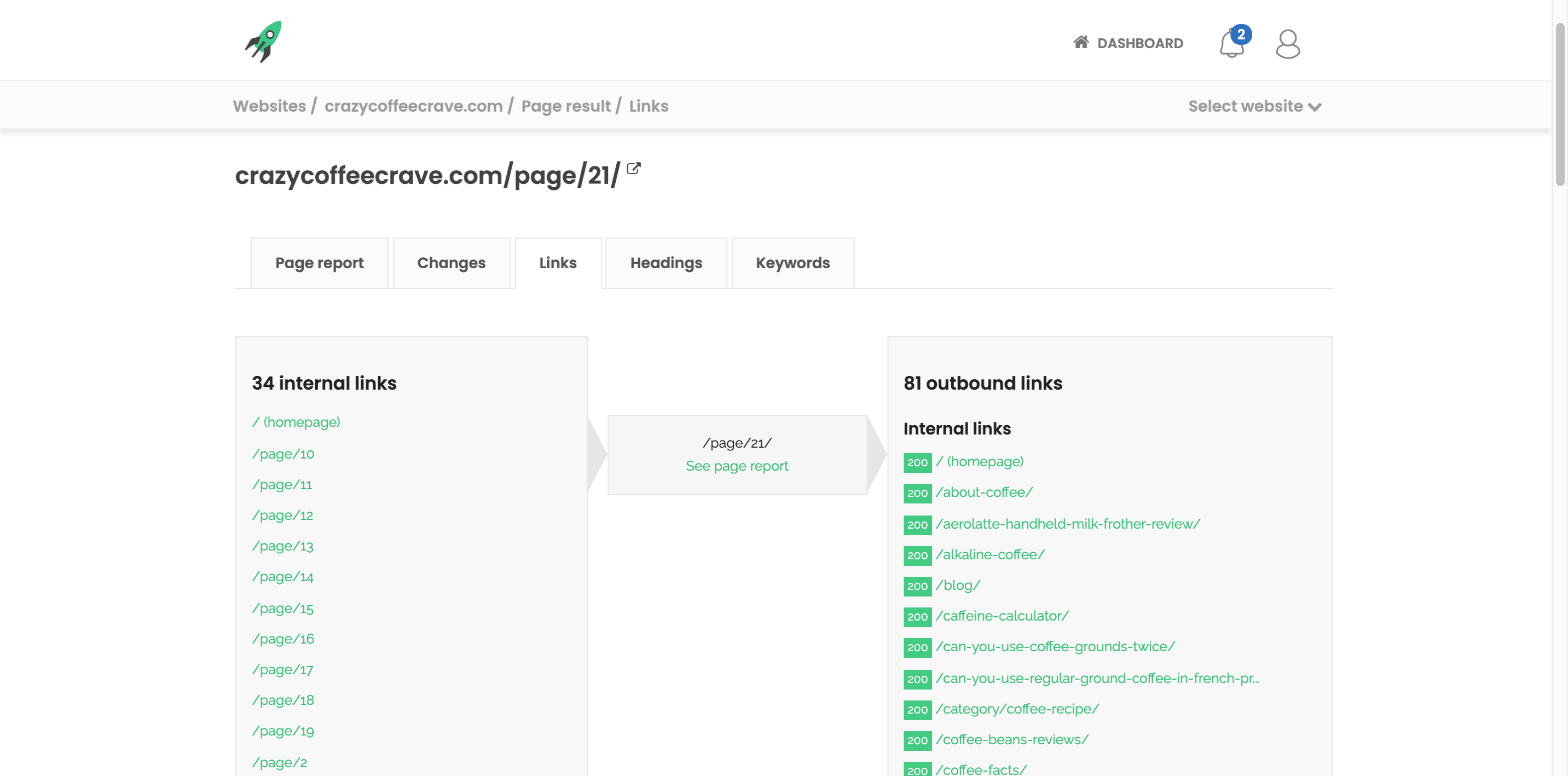Click 200 badge beside /about-coffee/

[917, 493]
